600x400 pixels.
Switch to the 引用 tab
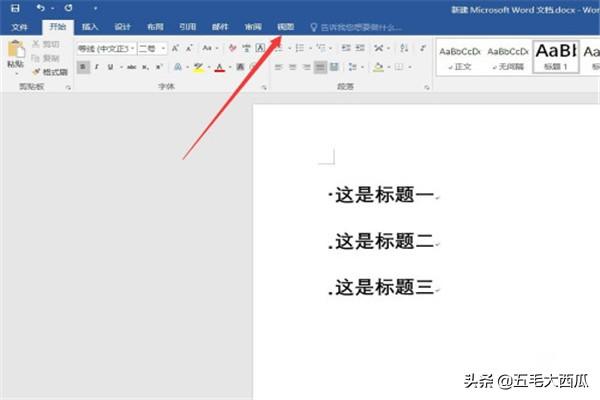tap(188, 27)
